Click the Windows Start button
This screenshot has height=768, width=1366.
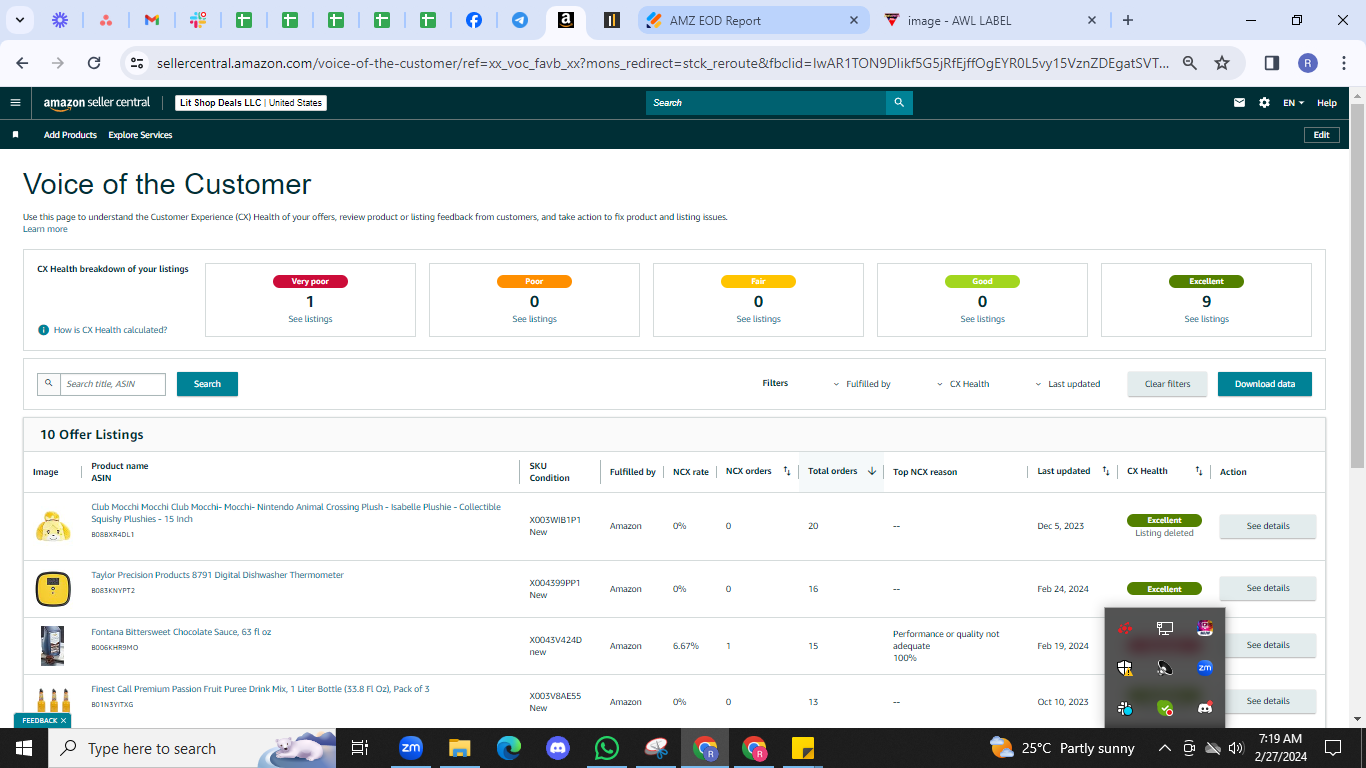tap(23, 748)
